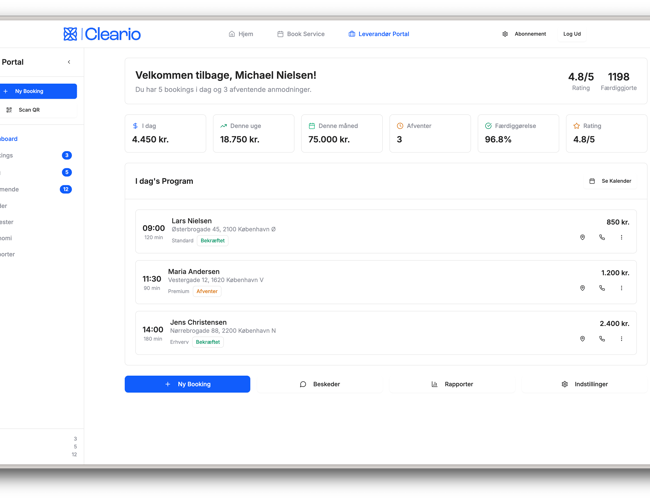The width and height of the screenshot is (650, 500).
Task: Show location for Lars Nielsen booking
Action: [582, 237]
